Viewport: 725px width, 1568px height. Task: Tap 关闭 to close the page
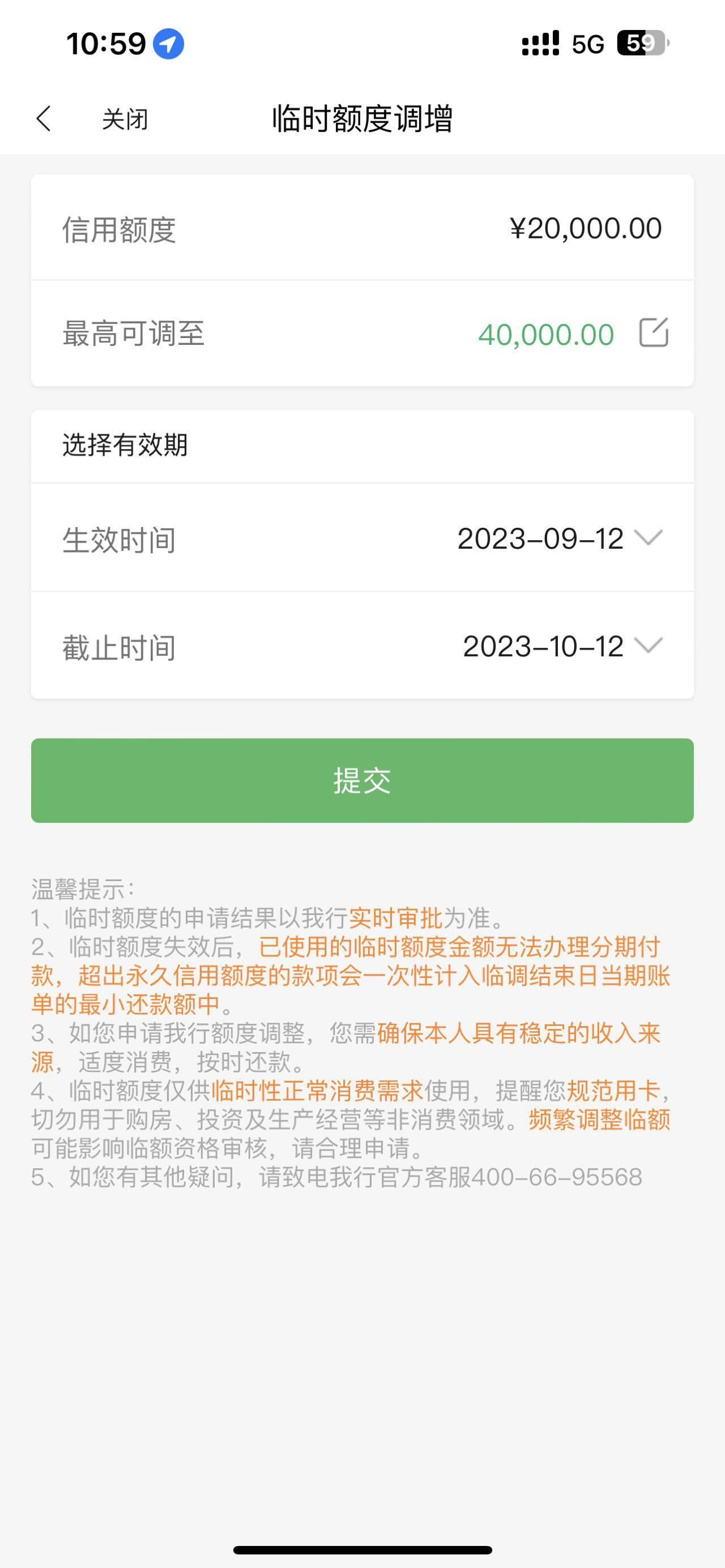tap(125, 119)
